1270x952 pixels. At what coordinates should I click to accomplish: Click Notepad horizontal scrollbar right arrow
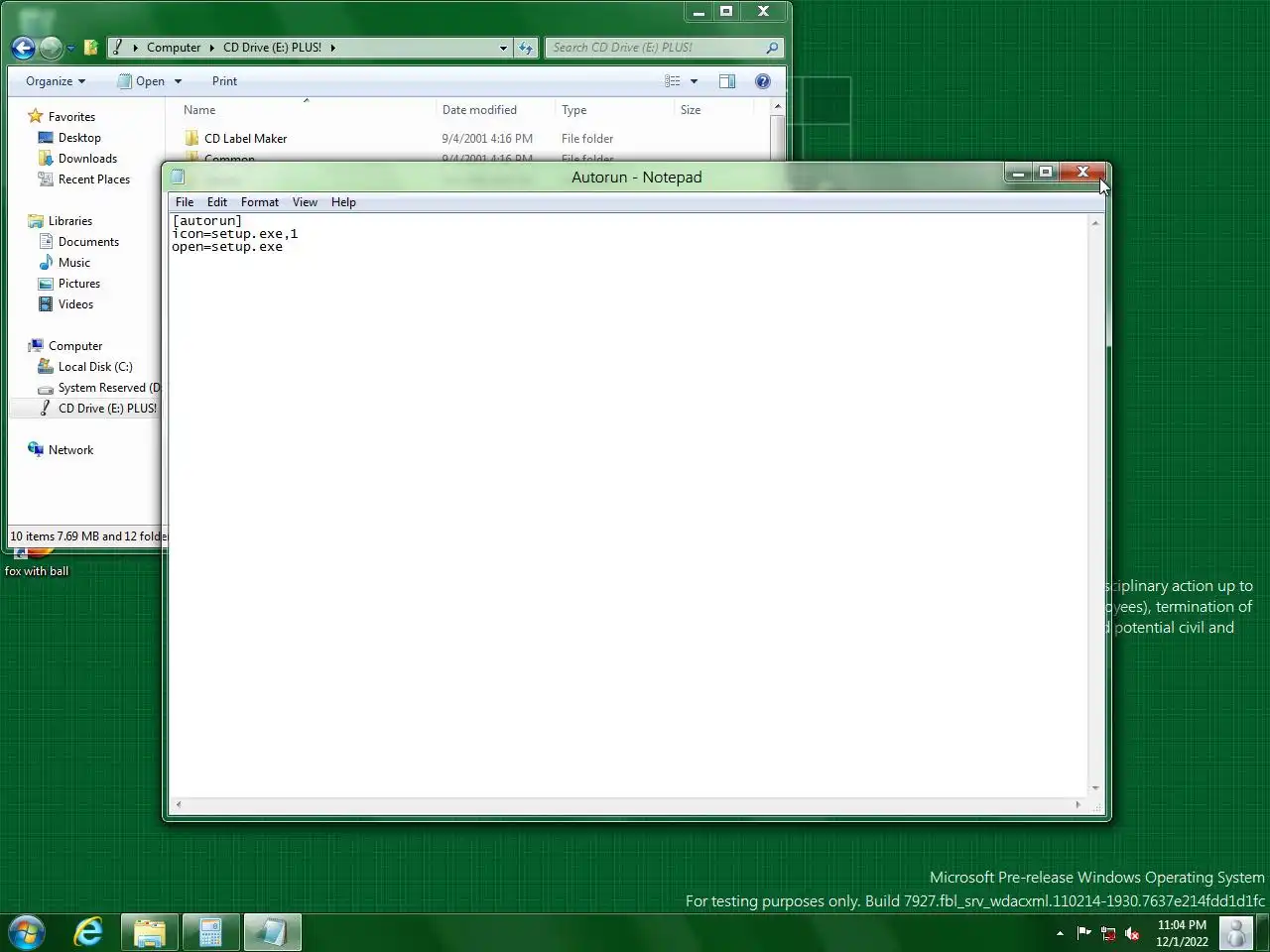(x=1079, y=804)
